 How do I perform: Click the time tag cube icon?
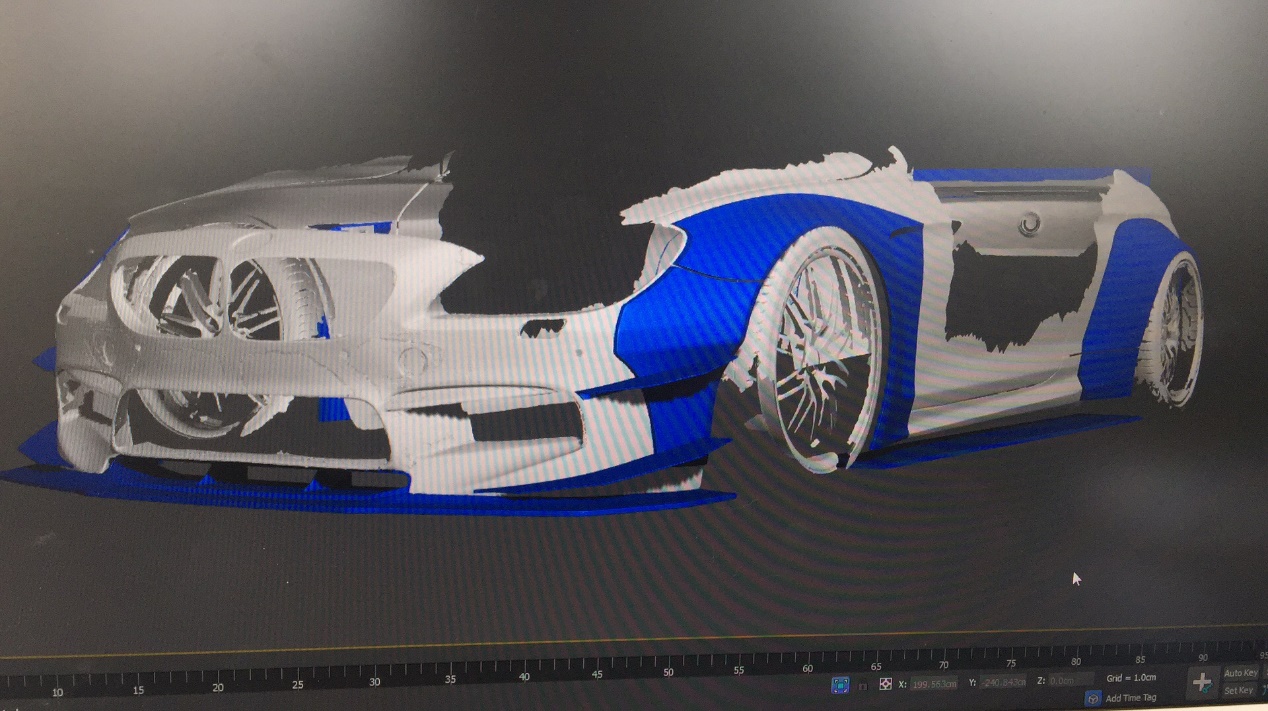click(x=1092, y=699)
